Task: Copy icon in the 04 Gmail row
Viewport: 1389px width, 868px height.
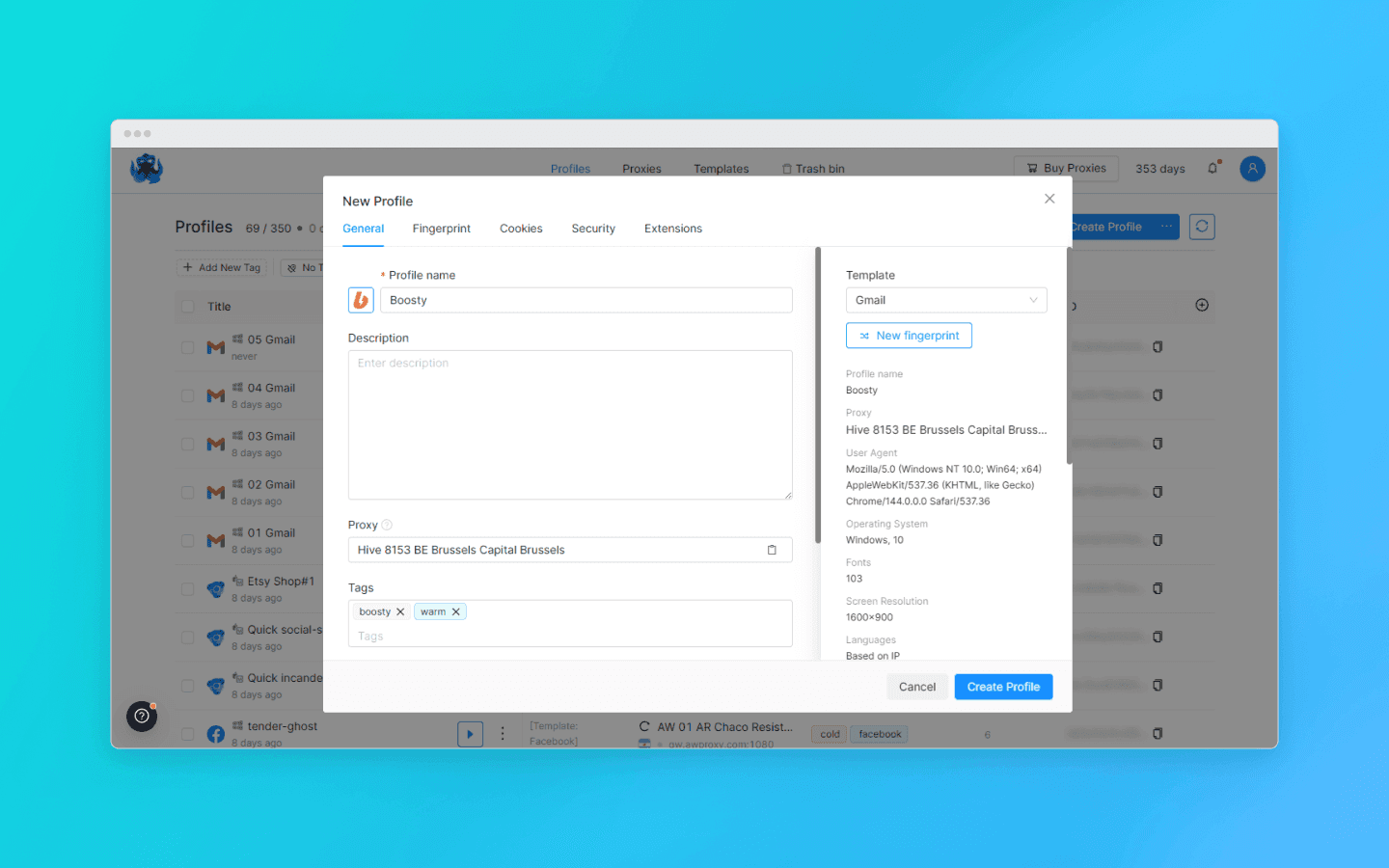Action: (1157, 394)
